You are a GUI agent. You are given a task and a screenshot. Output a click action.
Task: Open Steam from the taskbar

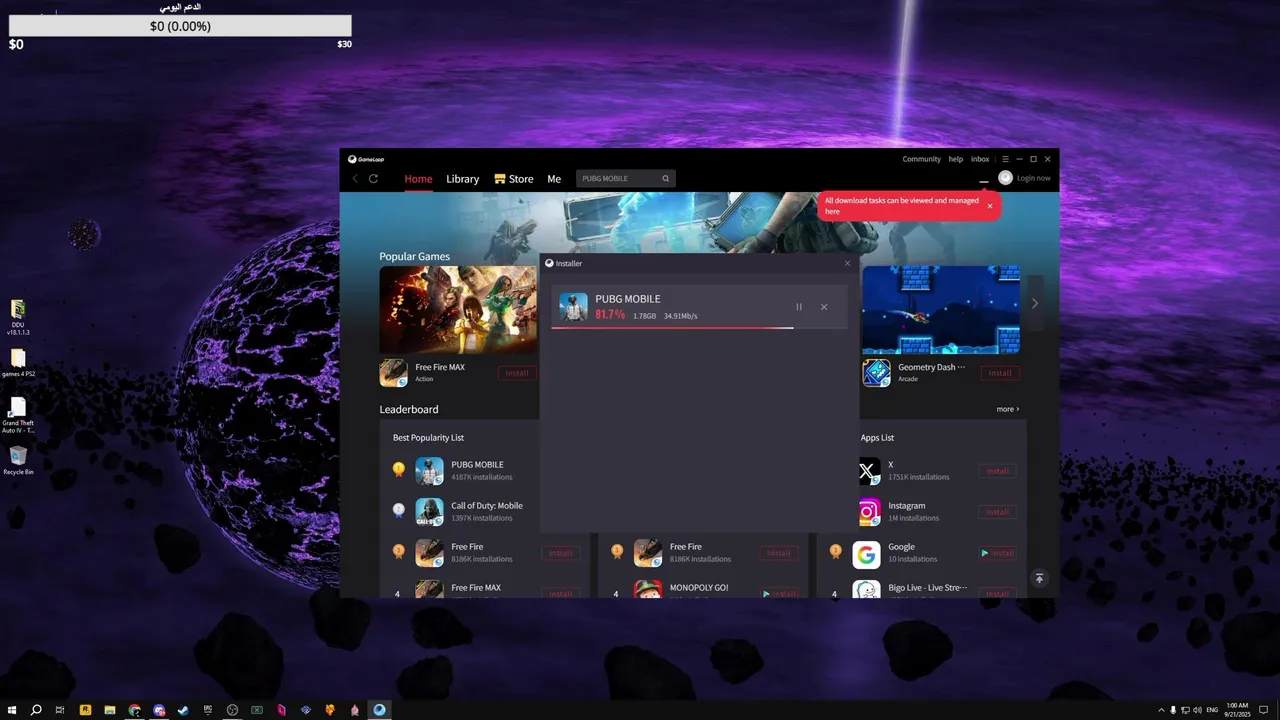[183, 710]
